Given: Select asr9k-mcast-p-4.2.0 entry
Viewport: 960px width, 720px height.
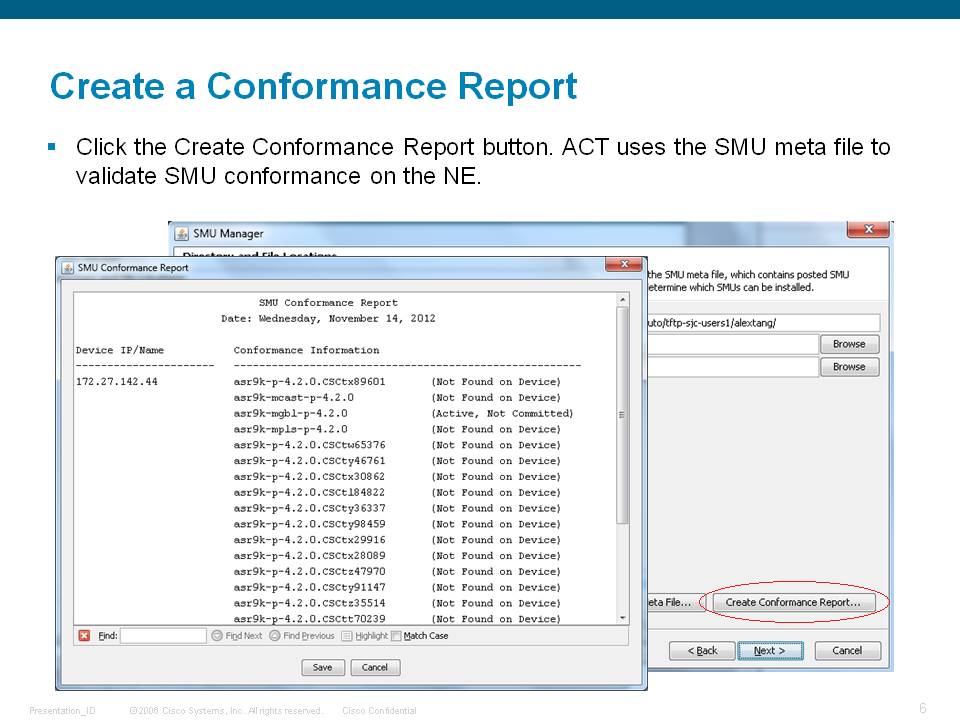Looking at the screenshot, I should coord(293,397).
